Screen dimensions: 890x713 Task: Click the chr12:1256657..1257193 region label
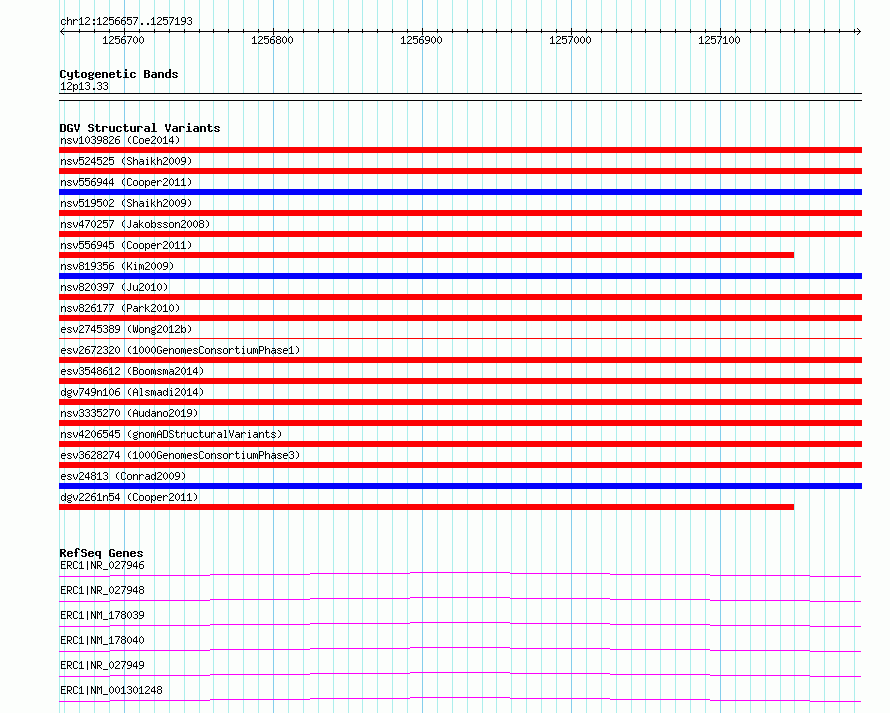point(126,21)
